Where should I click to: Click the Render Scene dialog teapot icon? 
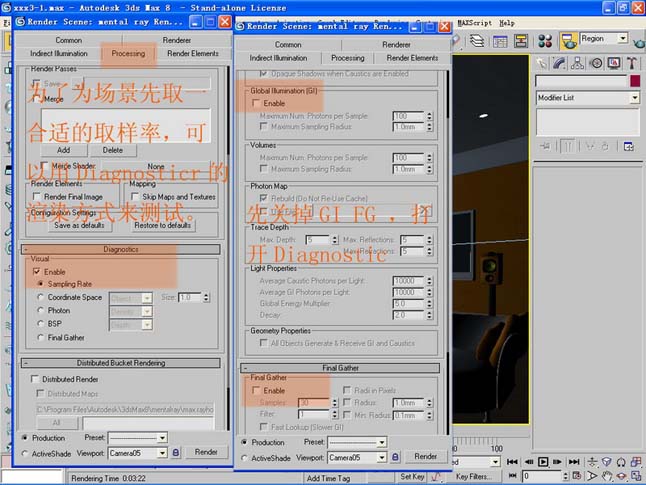point(569,41)
